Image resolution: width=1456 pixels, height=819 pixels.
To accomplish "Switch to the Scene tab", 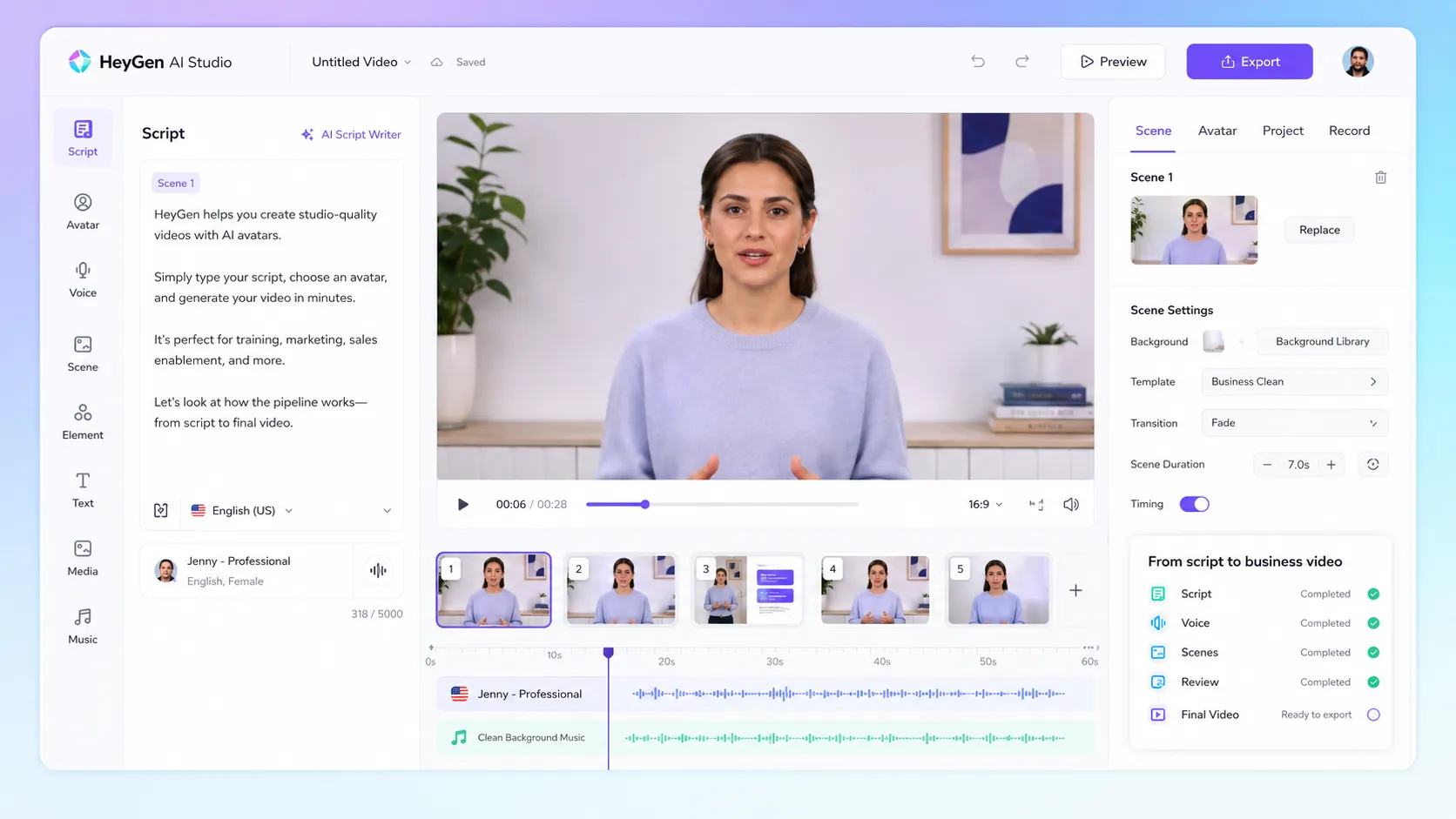I will (1153, 131).
